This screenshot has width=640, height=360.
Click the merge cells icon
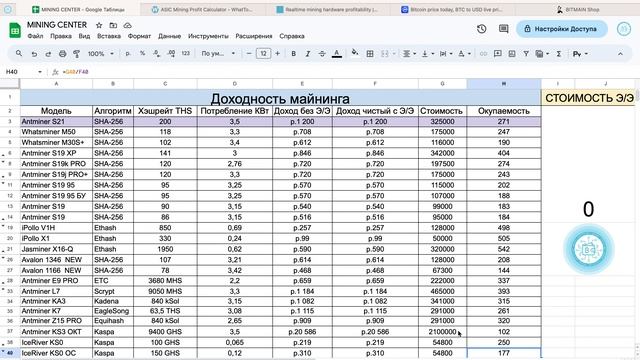tap(384, 53)
